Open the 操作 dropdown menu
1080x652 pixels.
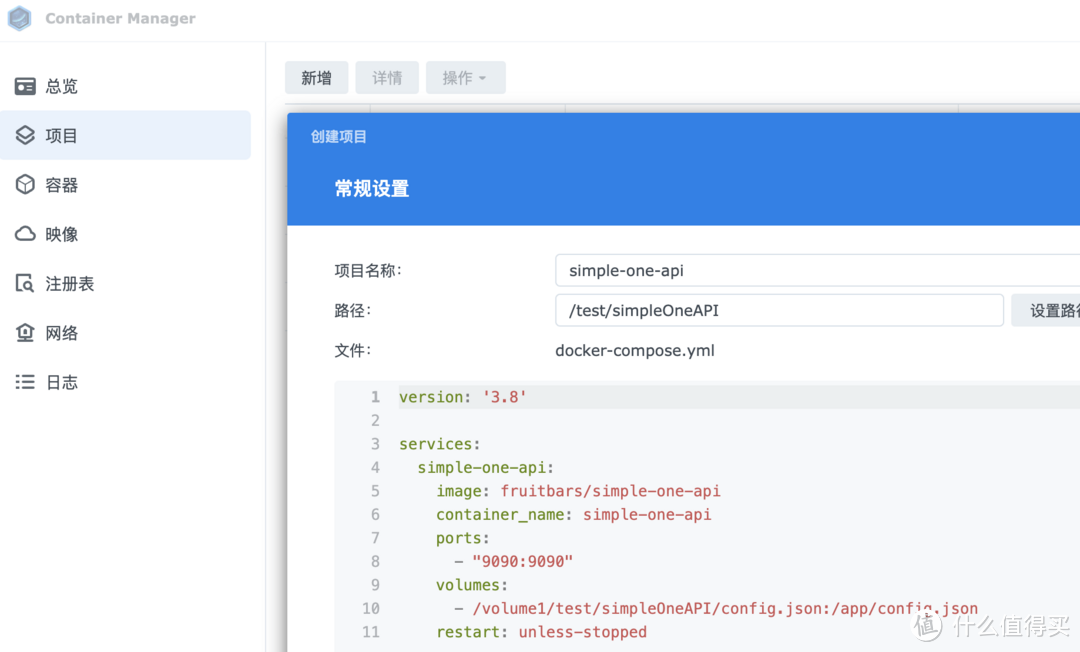click(465, 78)
